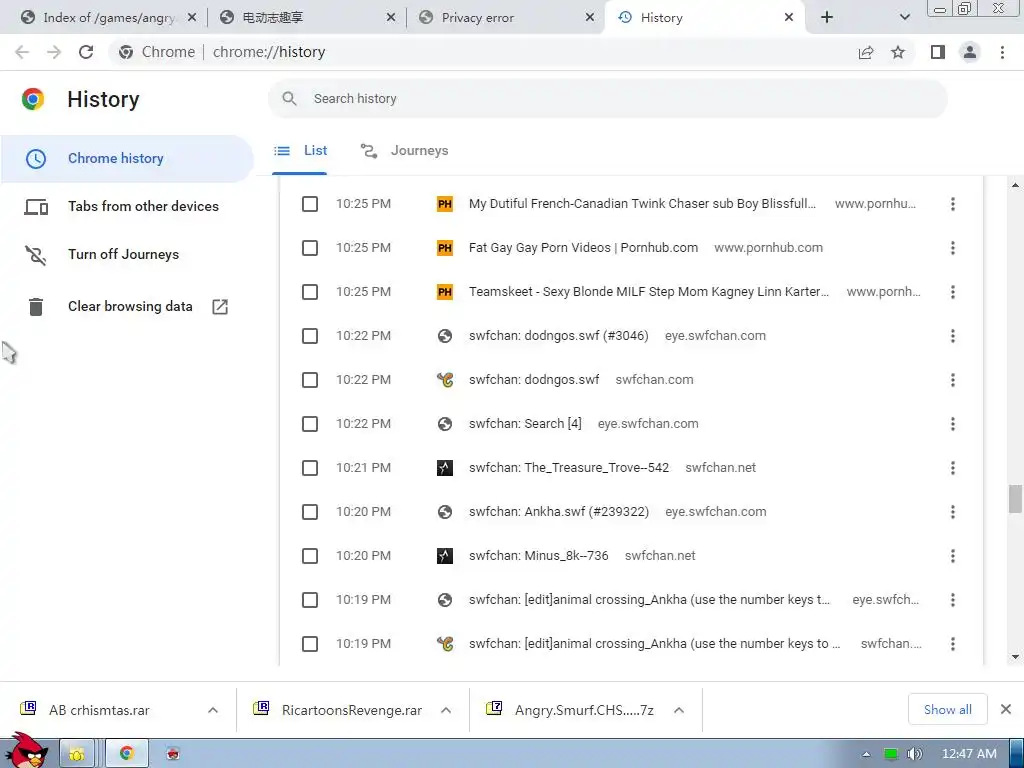
Task: Open more actions for swfchan.com dodngos.swf entry
Action: click(x=953, y=380)
